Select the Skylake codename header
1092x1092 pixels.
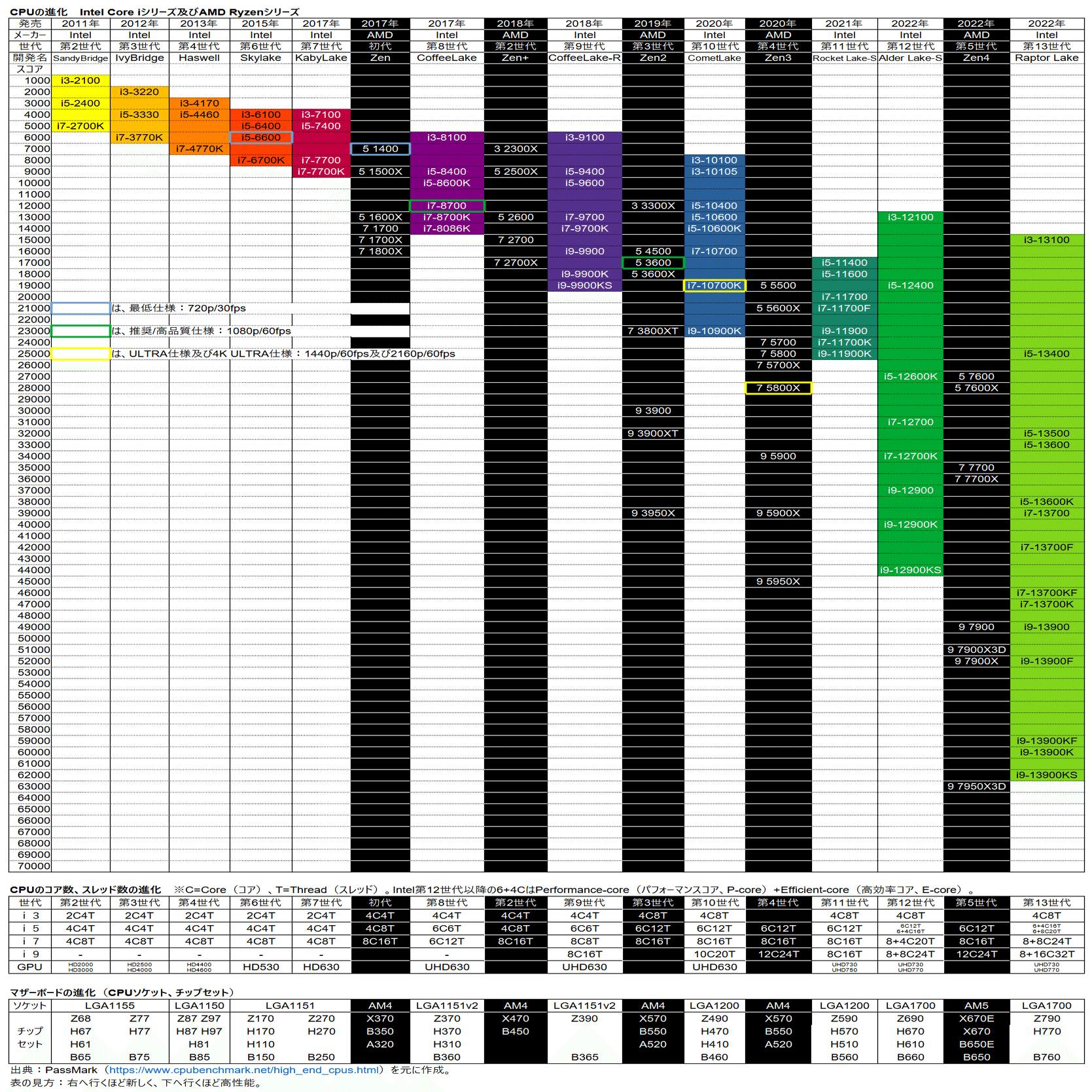261,58
